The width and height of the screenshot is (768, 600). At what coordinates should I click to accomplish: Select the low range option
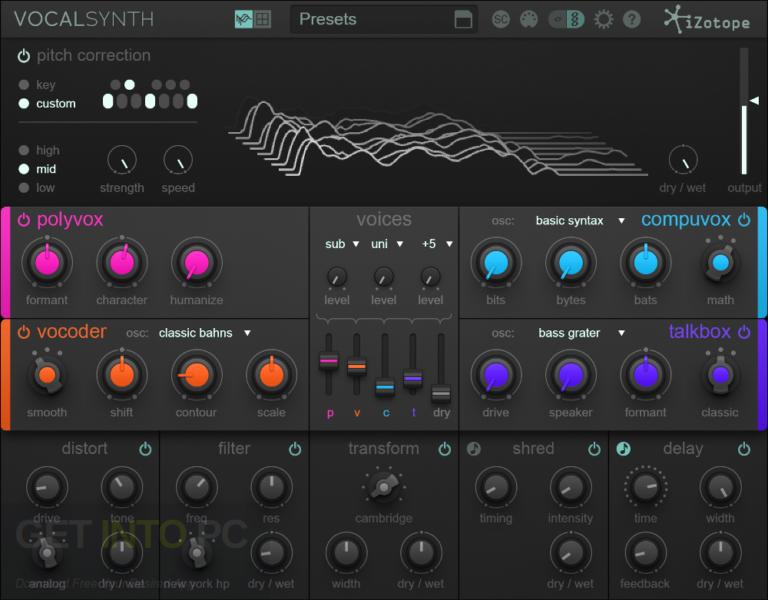pos(24,188)
